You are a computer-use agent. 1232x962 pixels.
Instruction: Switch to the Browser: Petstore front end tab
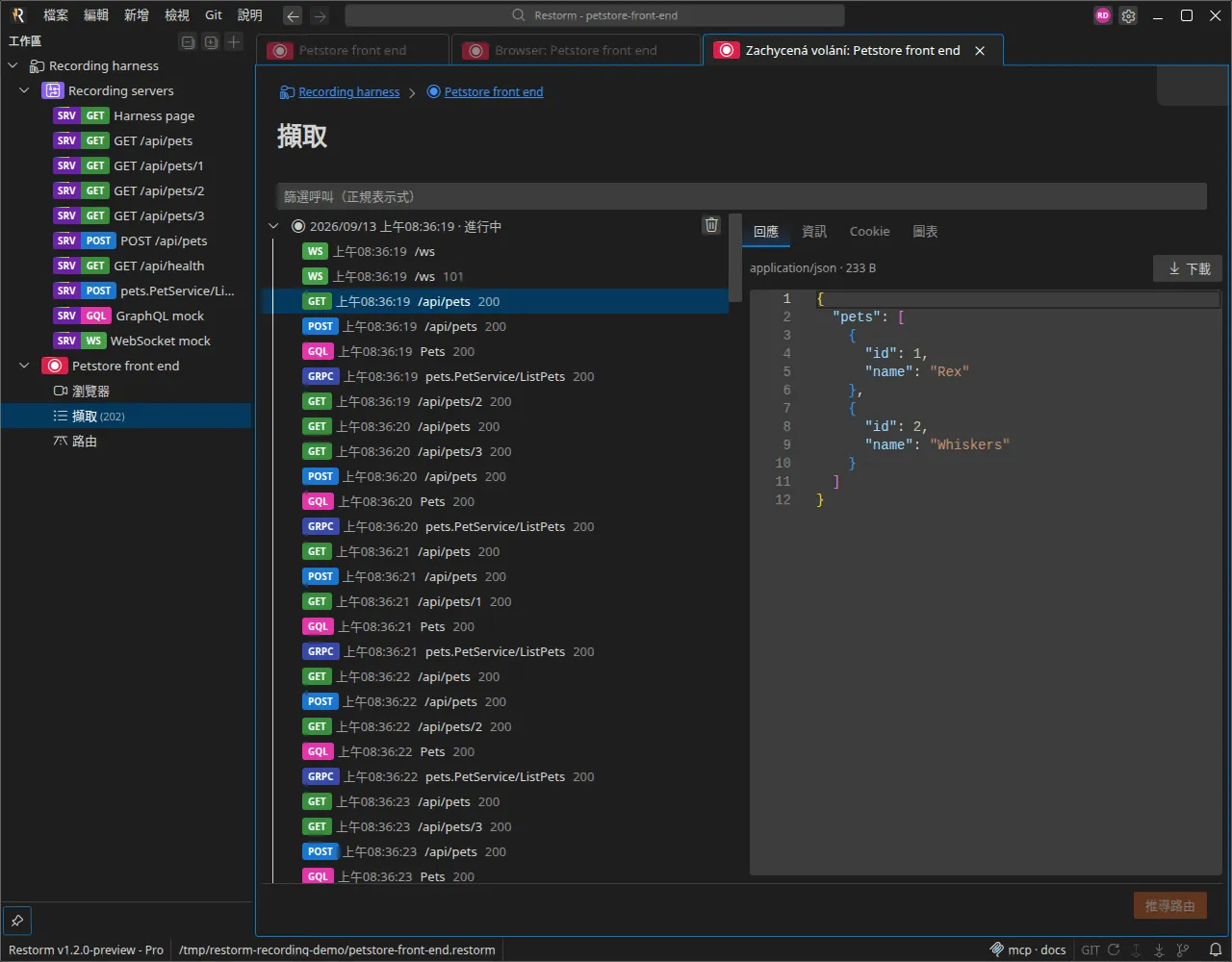pyautogui.click(x=576, y=51)
